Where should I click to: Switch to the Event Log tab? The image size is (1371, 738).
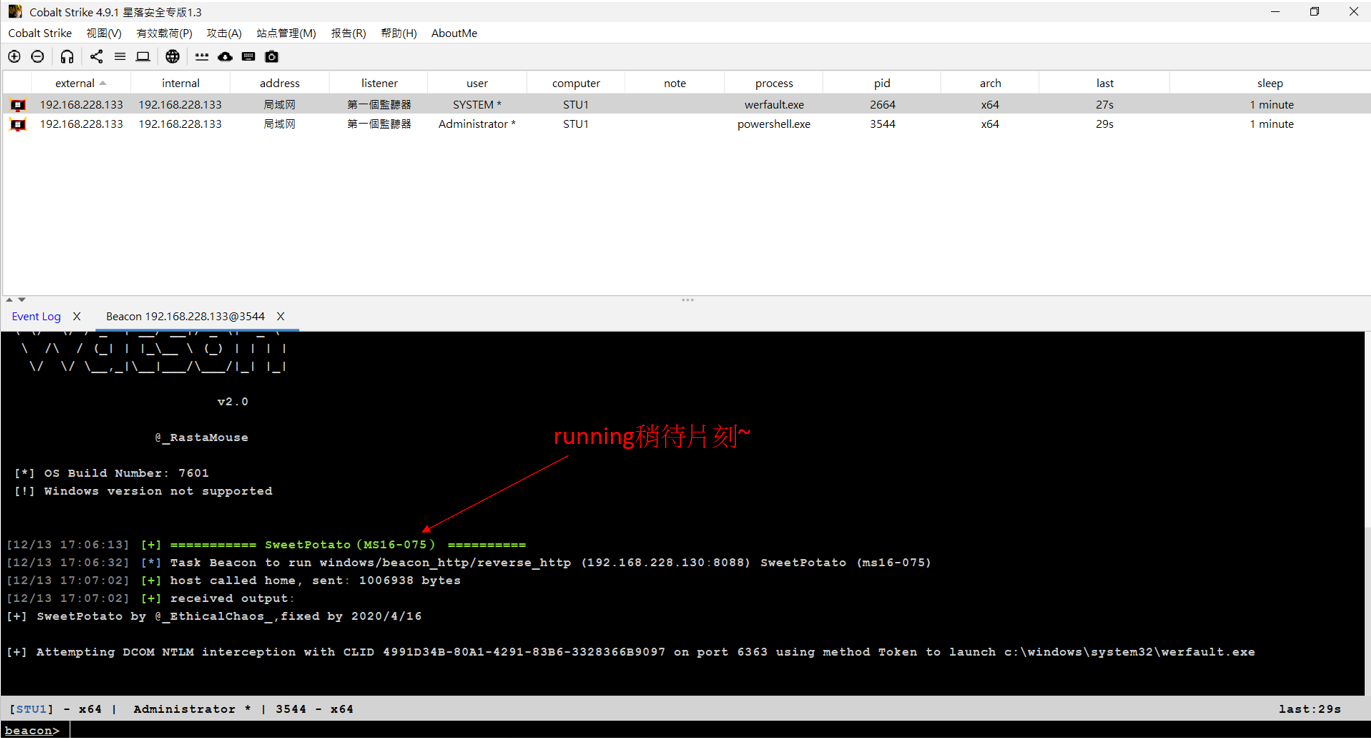tap(36, 316)
